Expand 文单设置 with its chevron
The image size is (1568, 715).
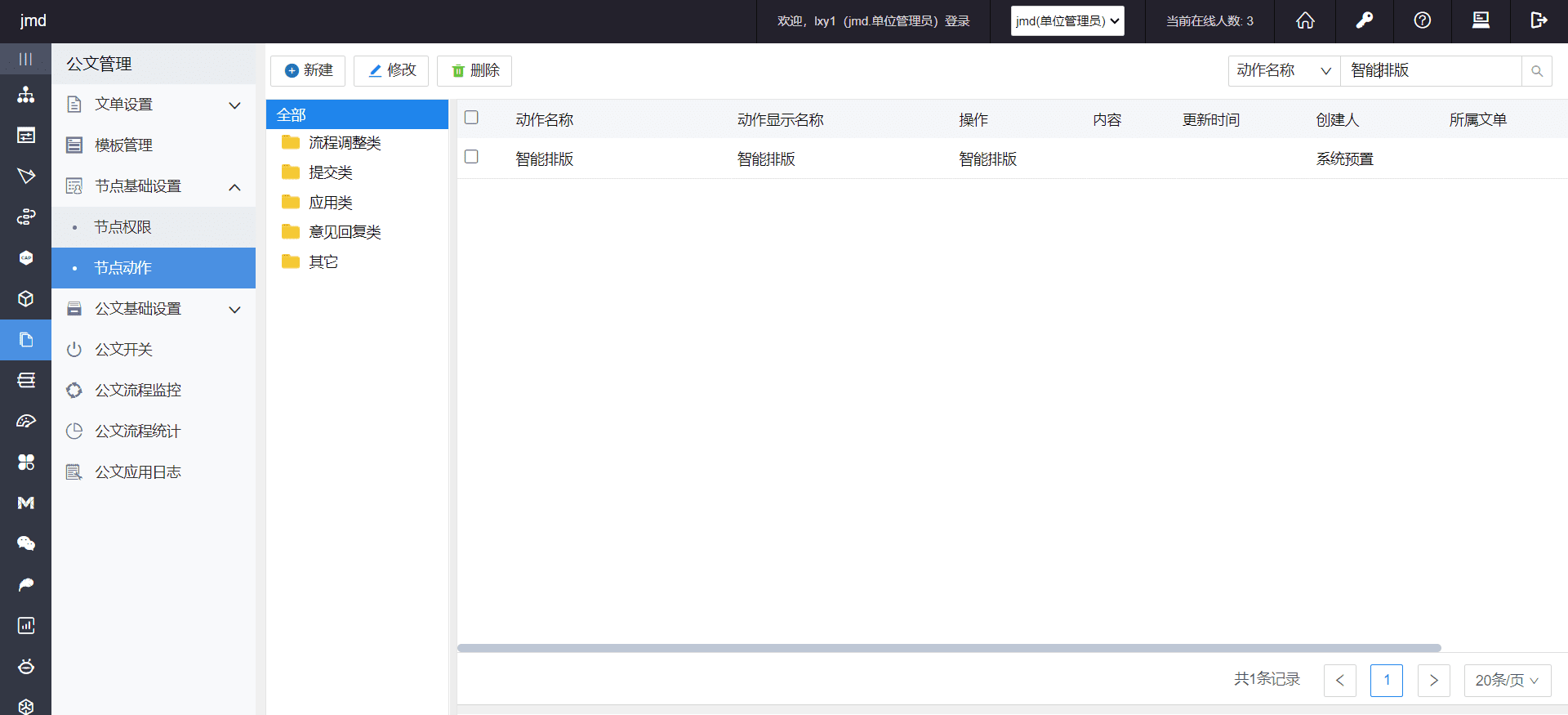point(234,105)
